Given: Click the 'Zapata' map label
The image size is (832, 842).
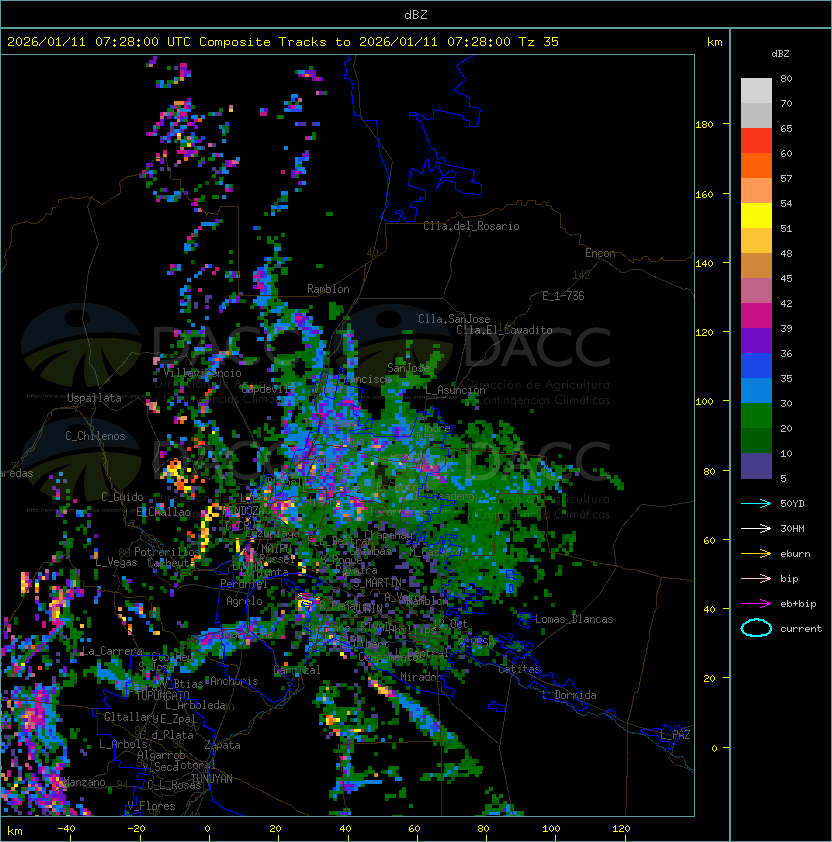Looking at the screenshot, I should (x=222, y=745).
